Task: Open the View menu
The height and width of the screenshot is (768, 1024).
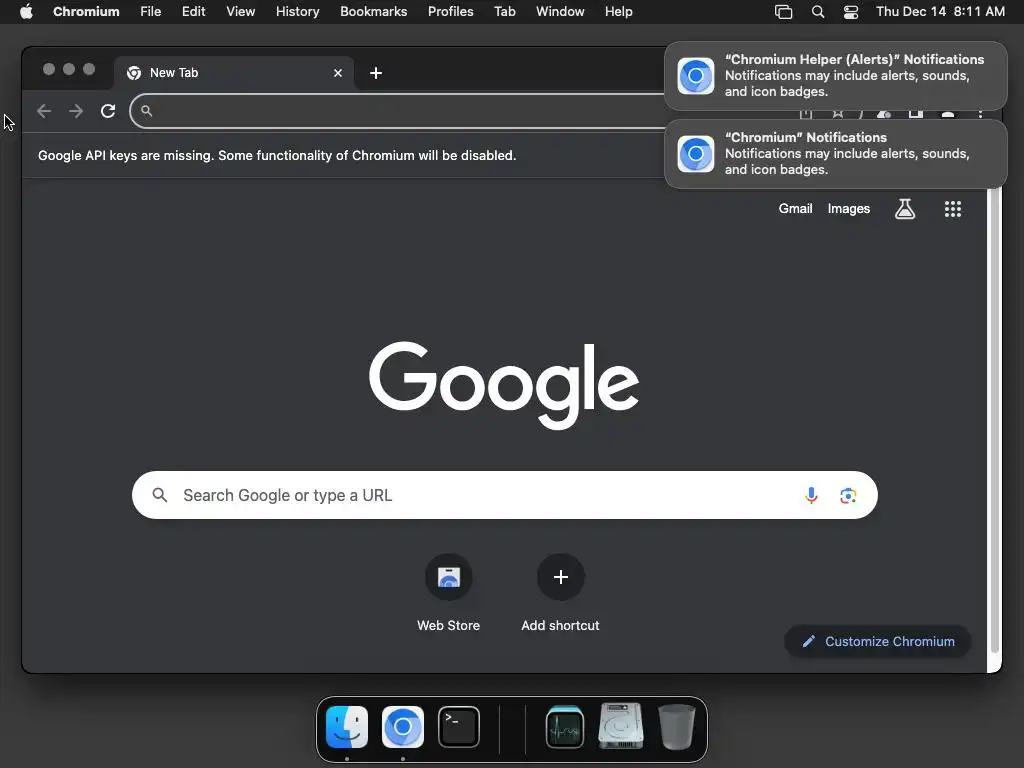Action: click(x=240, y=12)
